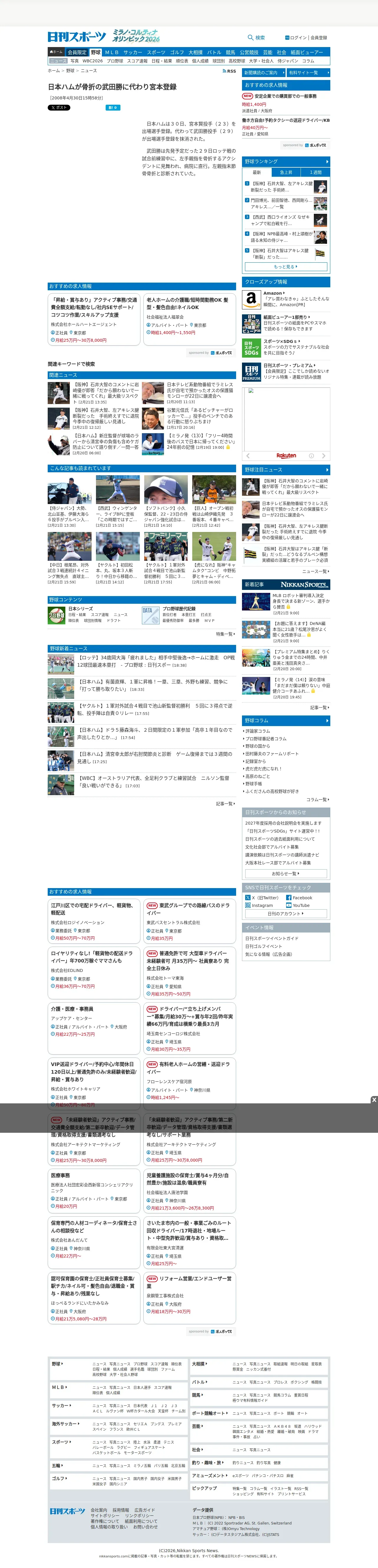Close the overlay banner with X button
This screenshot has height=1568, width=378.
tap(374, 1099)
